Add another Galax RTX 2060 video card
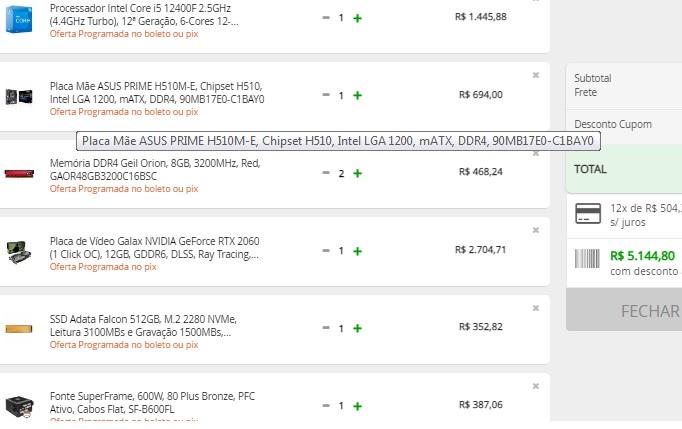This screenshot has height=429, width=682. [357, 251]
